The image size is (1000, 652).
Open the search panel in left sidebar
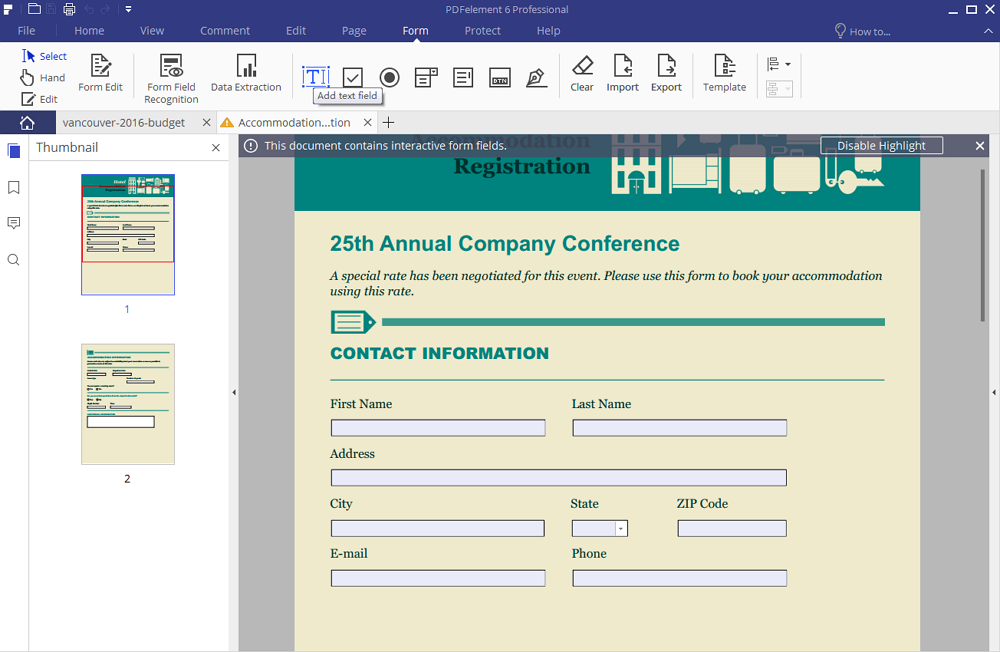(14, 260)
